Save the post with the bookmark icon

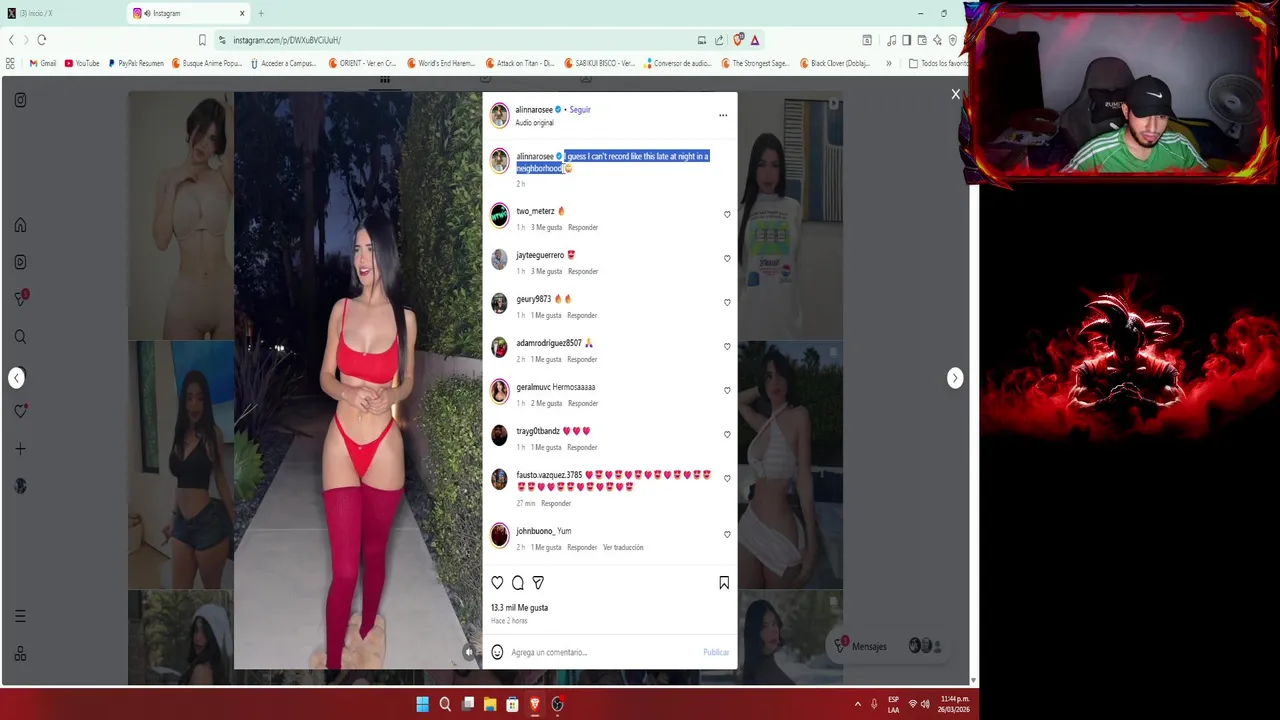click(x=724, y=583)
